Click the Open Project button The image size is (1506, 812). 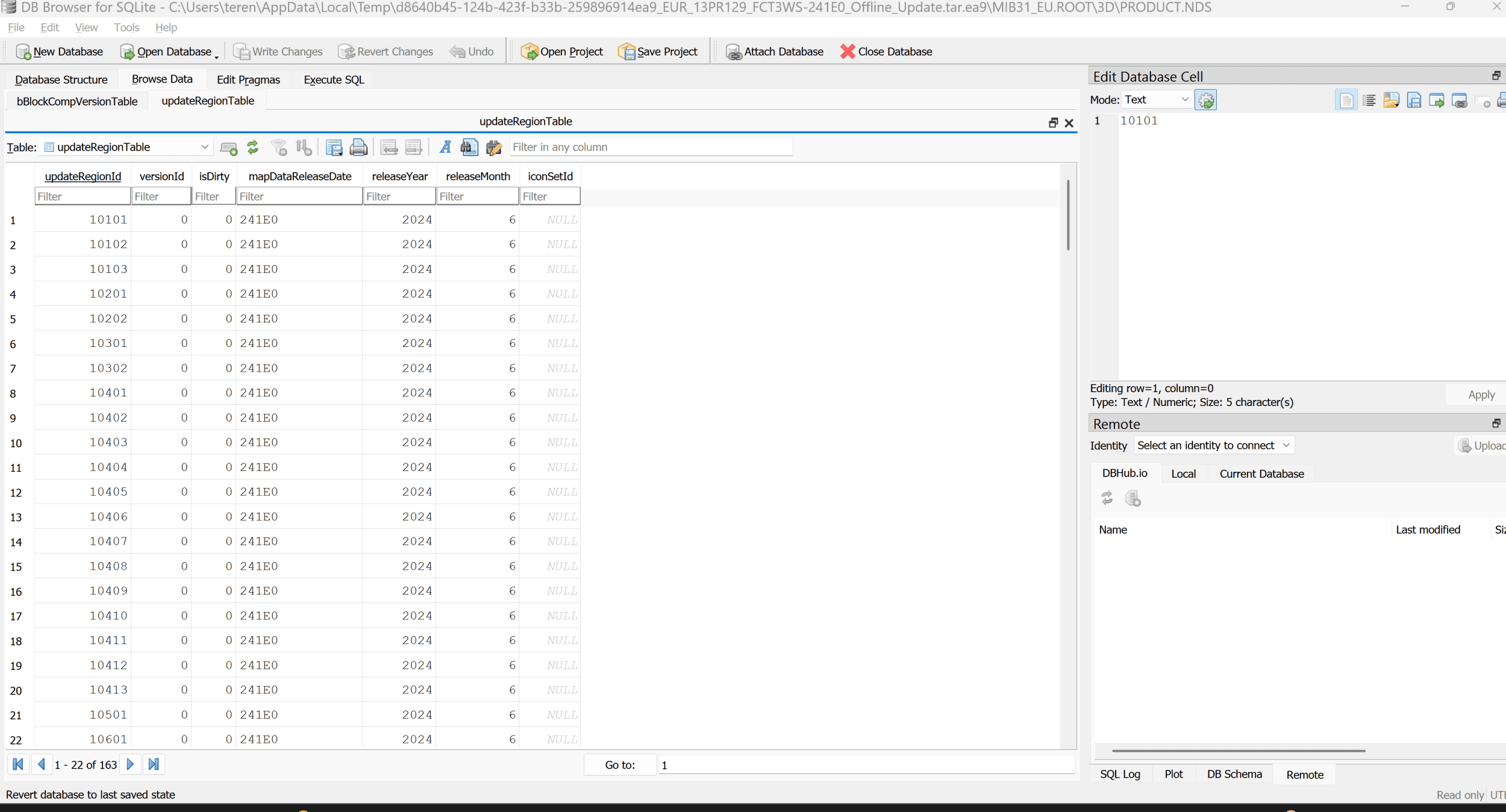[561, 52]
